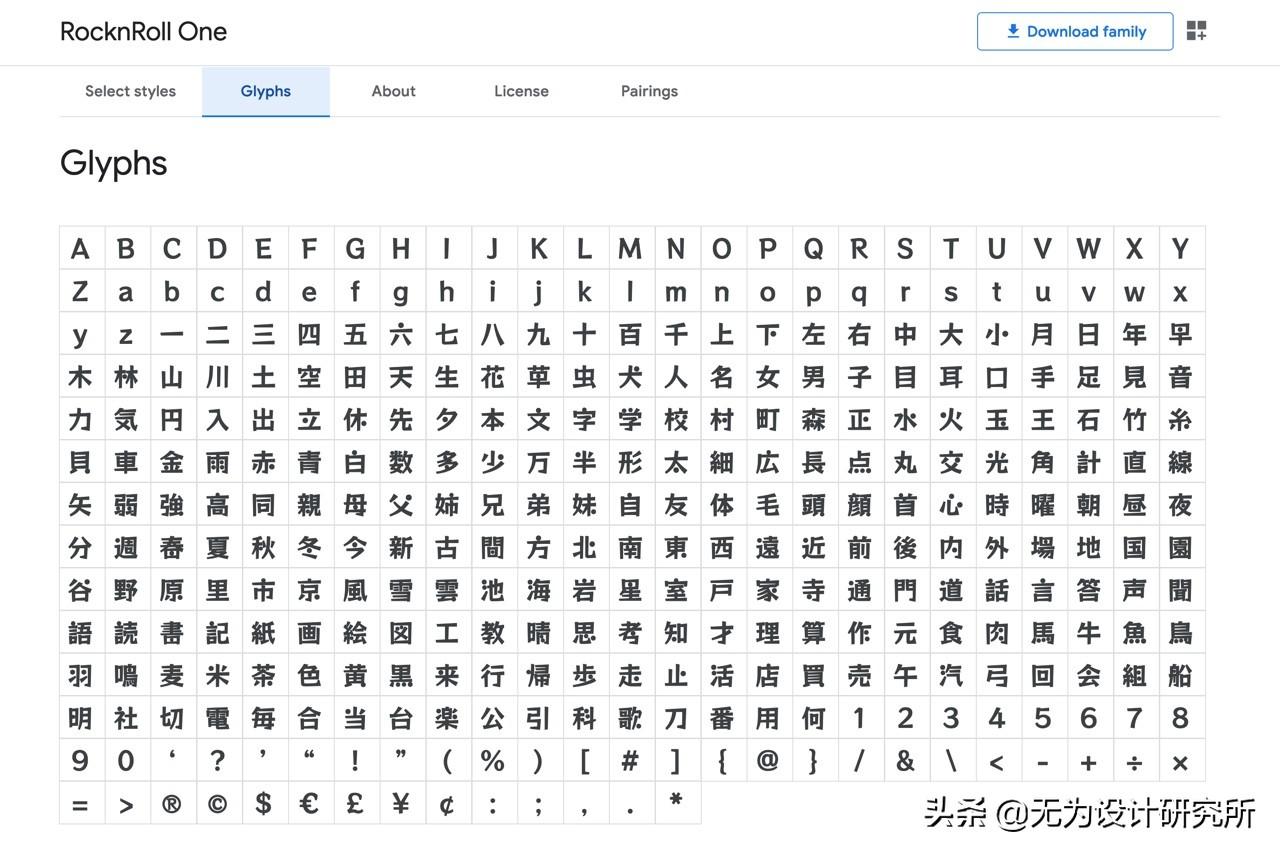Select the kanji 曜 glyph
Screen dimensions: 1280x854
[1043, 505]
